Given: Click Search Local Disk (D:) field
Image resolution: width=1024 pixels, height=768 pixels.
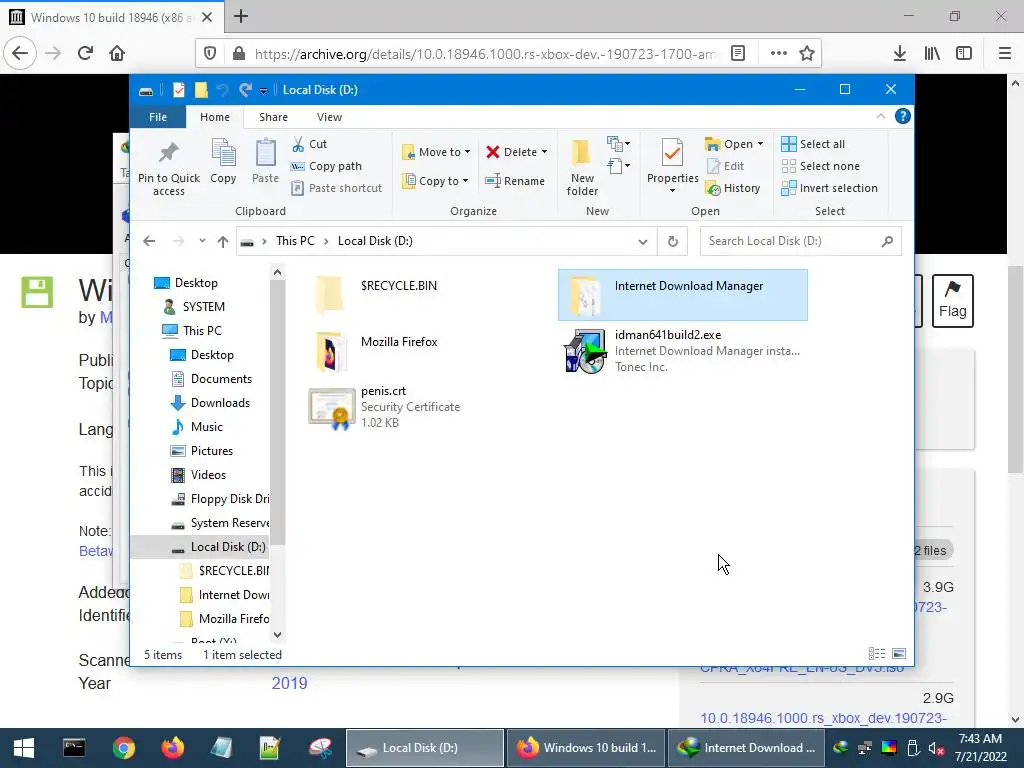Looking at the screenshot, I should click(800, 241).
